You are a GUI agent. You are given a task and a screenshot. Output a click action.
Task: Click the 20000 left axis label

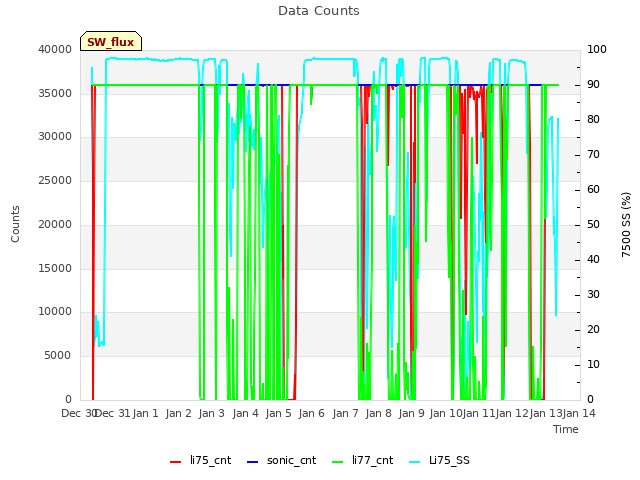coord(55,224)
